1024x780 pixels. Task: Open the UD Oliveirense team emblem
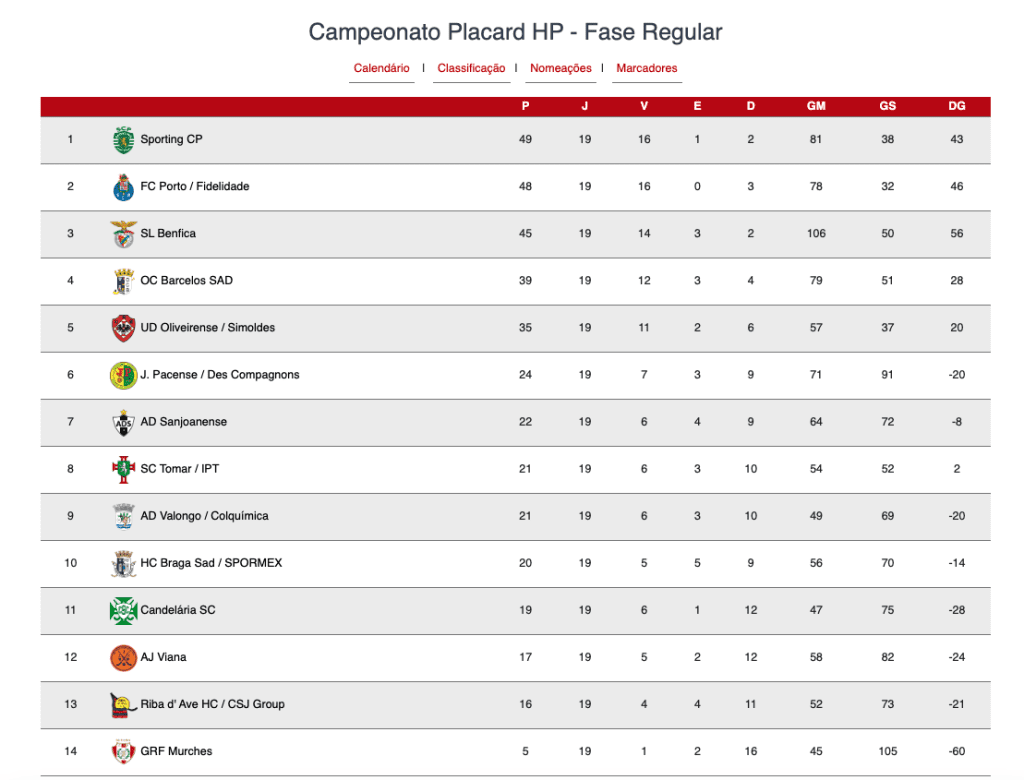pyautogui.click(x=123, y=328)
